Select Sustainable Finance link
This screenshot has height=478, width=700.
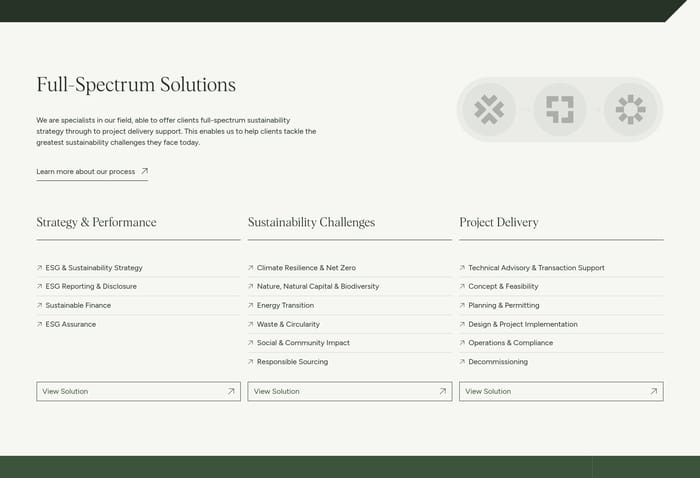point(78,305)
